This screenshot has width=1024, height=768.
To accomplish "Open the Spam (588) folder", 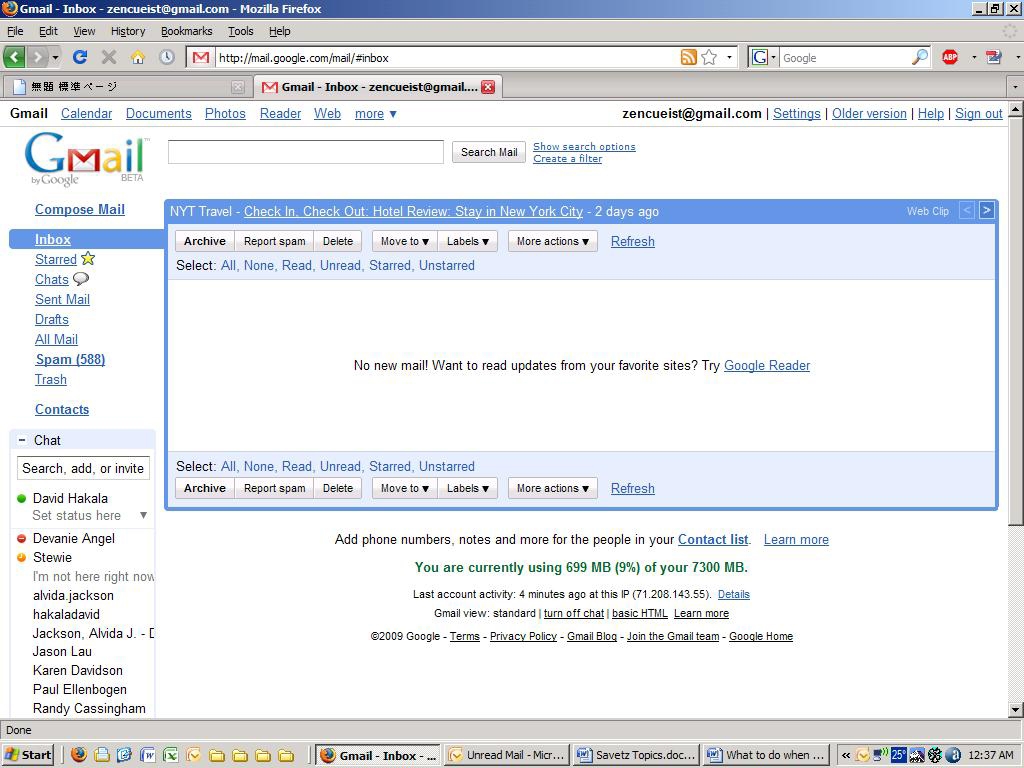I will [71, 359].
